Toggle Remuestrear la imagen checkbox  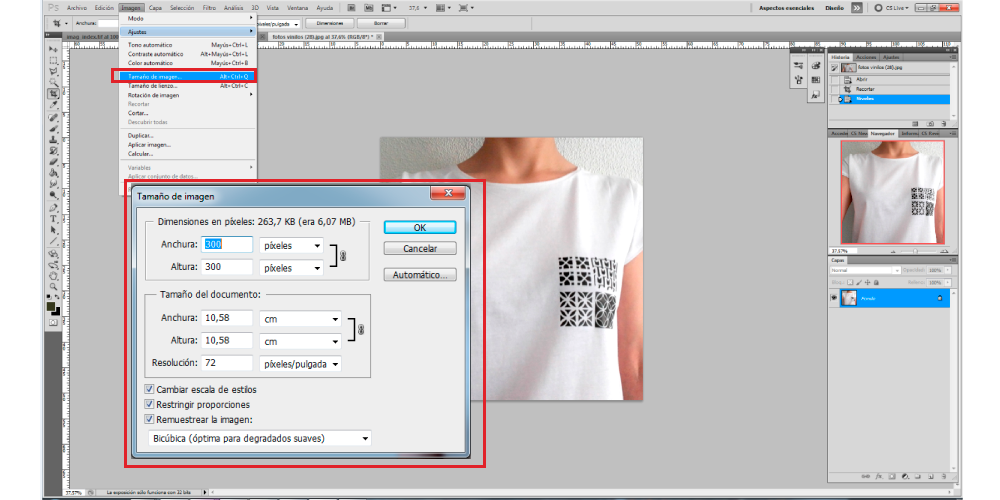coord(149,420)
